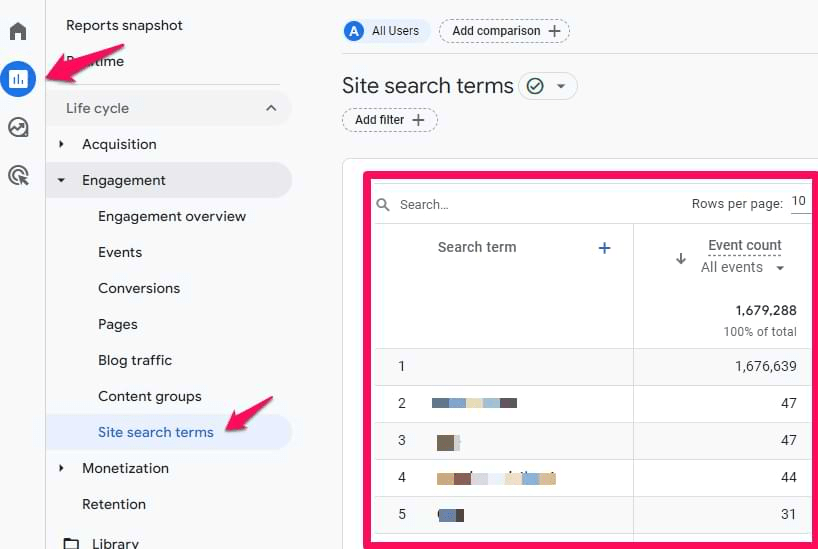Go to the Site search terms report
This screenshot has height=549, width=818.
156,432
